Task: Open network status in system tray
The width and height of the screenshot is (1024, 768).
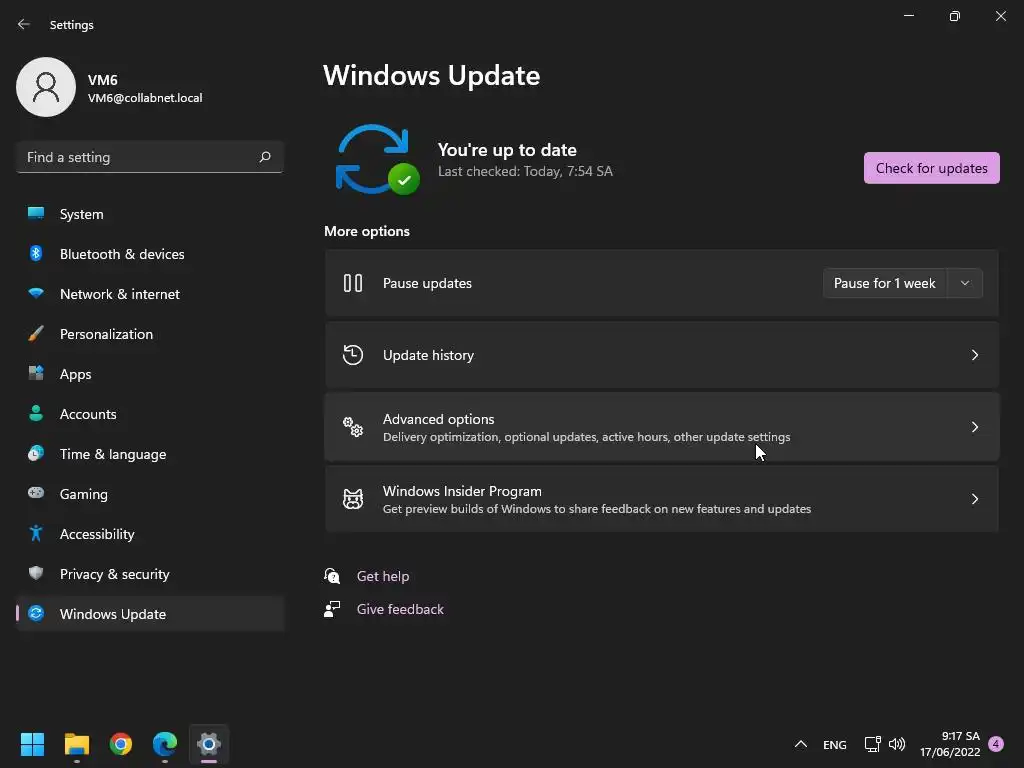Action: click(872, 744)
